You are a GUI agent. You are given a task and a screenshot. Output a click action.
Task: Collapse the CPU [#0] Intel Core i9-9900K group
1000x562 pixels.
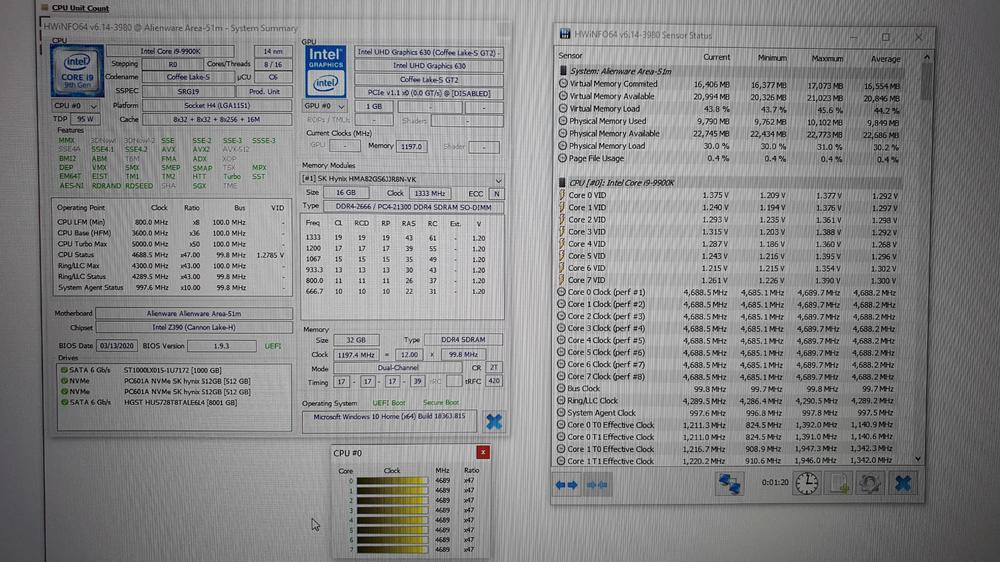(x=563, y=183)
